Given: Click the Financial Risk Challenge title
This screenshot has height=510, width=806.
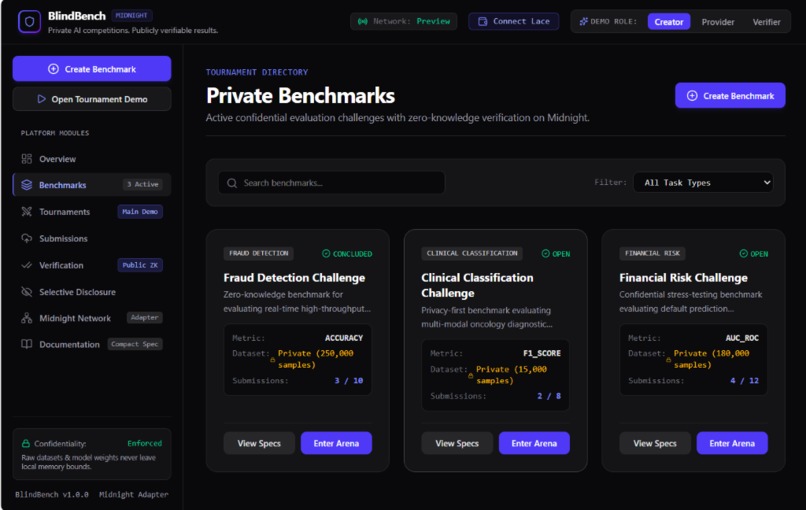Looking at the screenshot, I should [x=683, y=278].
